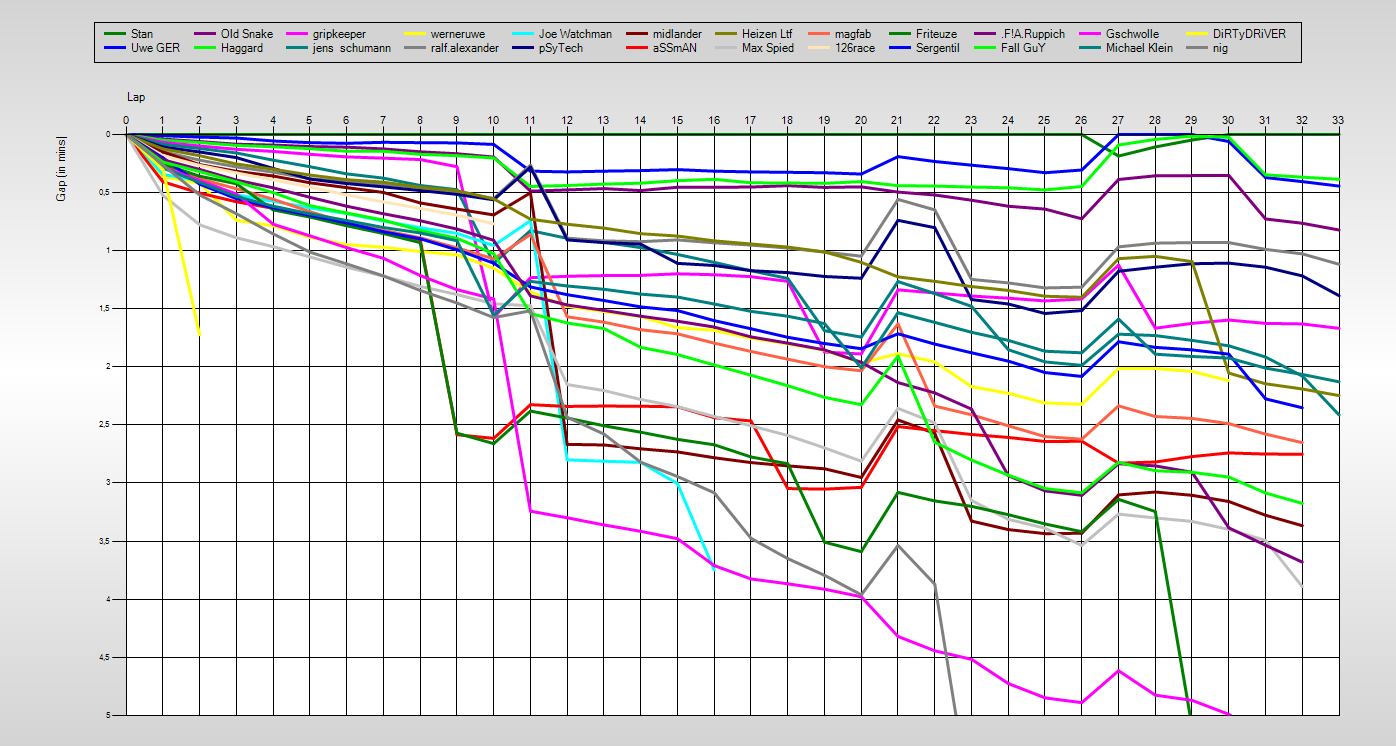Viewport: 1396px width, 746px height.
Task: Click Joe Watchman in the legend
Action: (575, 34)
